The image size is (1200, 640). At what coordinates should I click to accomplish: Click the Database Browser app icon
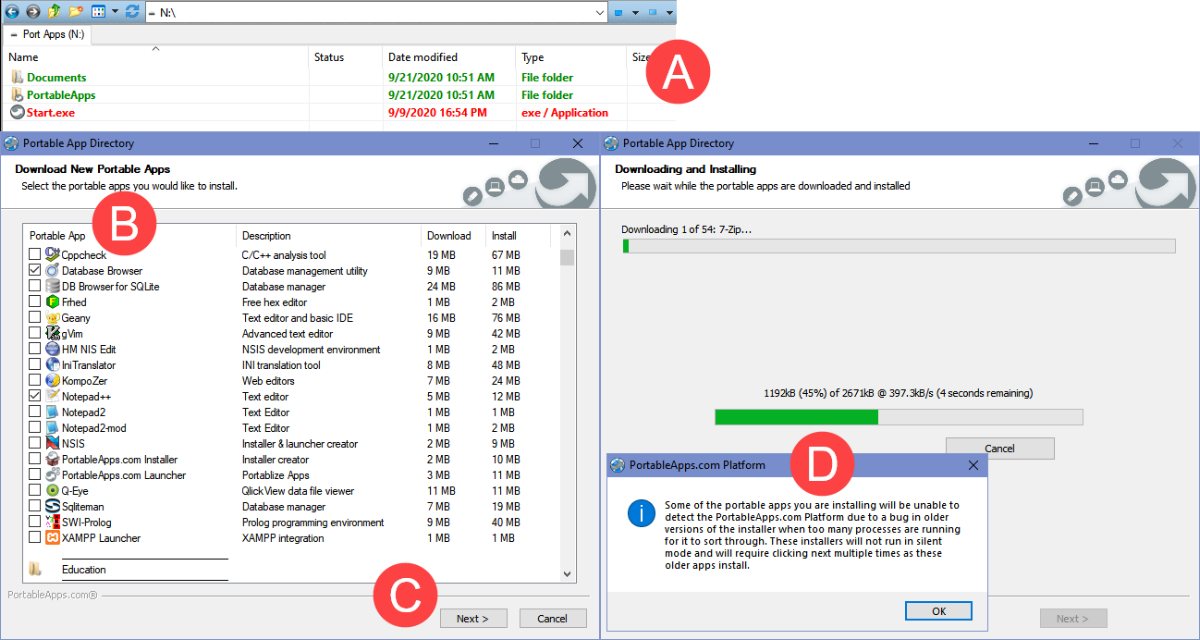pos(52,271)
